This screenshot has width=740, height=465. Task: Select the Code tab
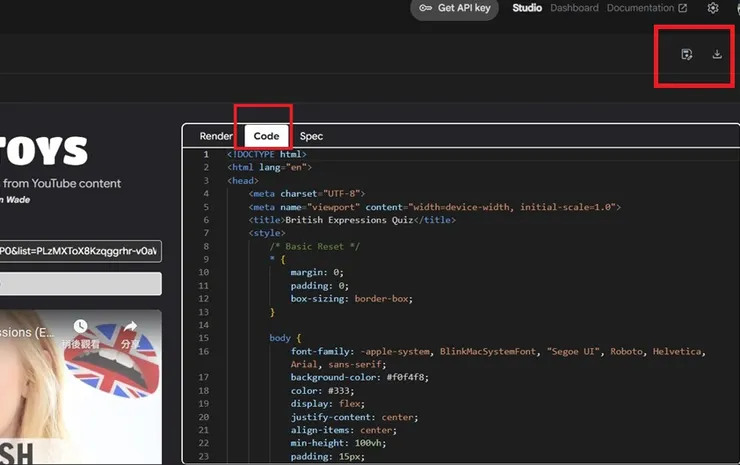266,136
